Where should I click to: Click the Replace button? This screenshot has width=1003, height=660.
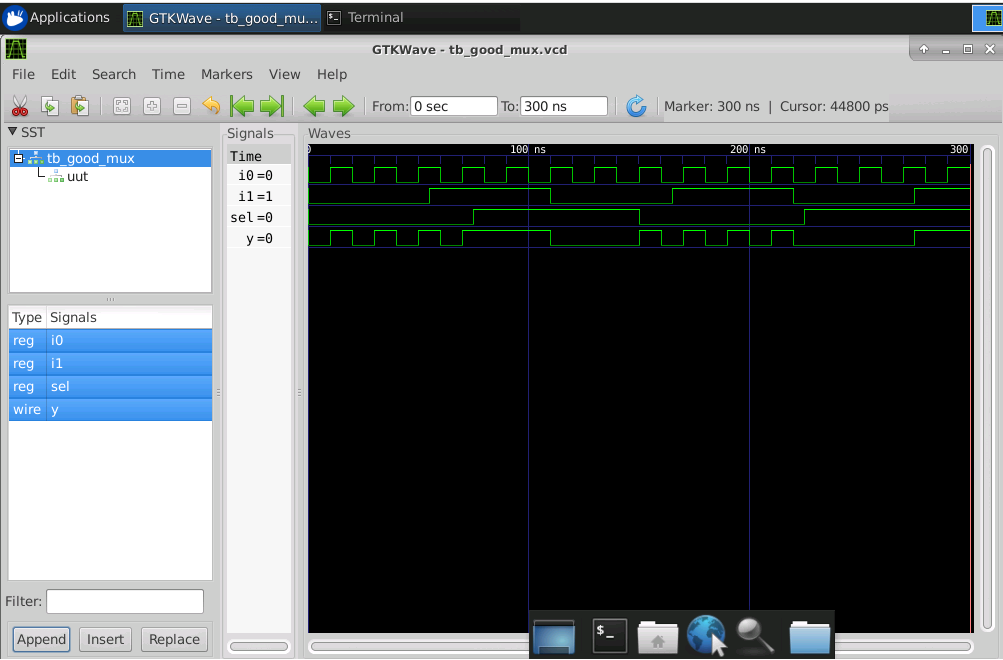(x=174, y=639)
